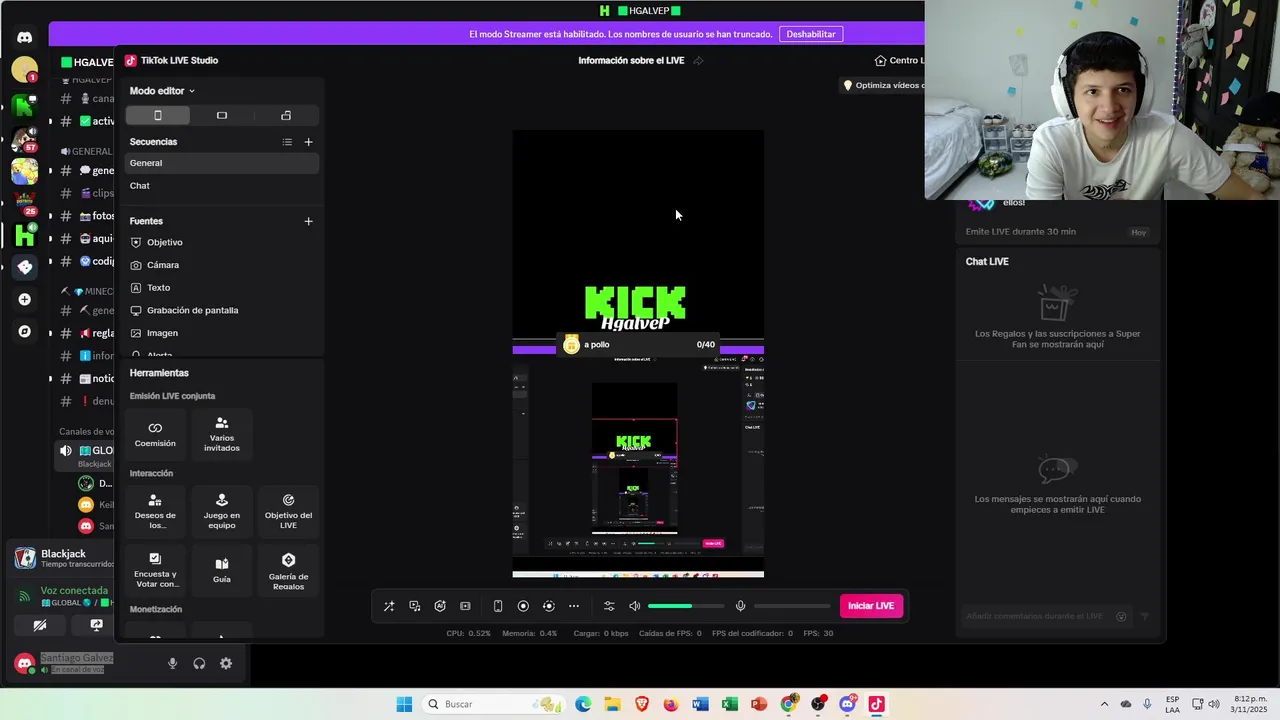Image resolution: width=1280 pixels, height=720 pixels.
Task: Deafen the Discord headphones
Action: (199, 663)
